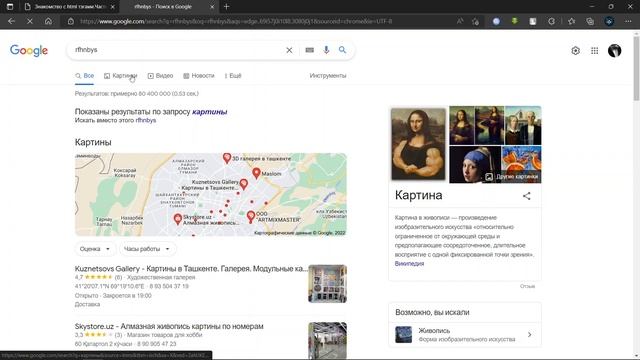640x360 pixels.
Task: Open the American Gothic thumbnail
Action: [x=523, y=125]
